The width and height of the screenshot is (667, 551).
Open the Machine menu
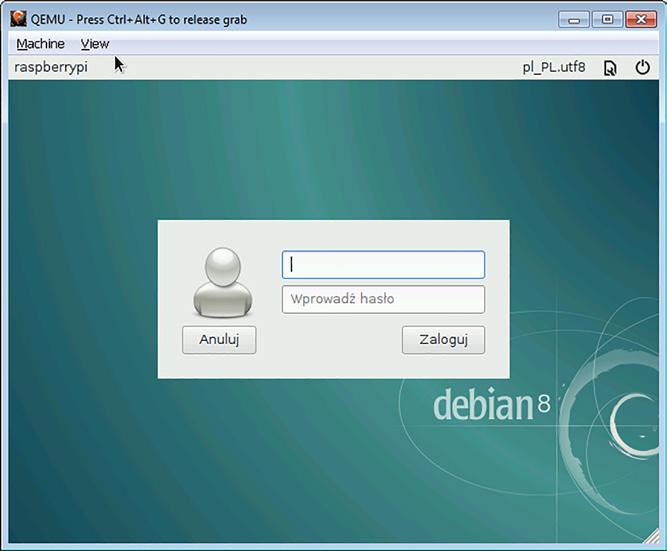[40, 44]
